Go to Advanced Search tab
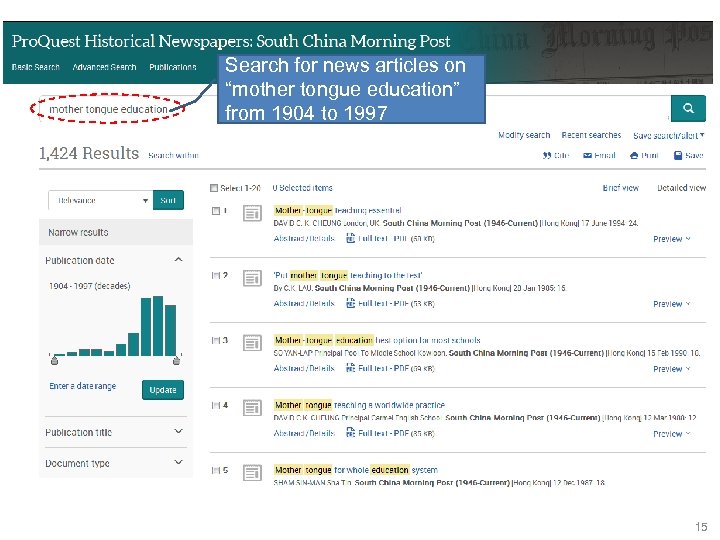The width and height of the screenshot is (720, 540). pos(104,67)
